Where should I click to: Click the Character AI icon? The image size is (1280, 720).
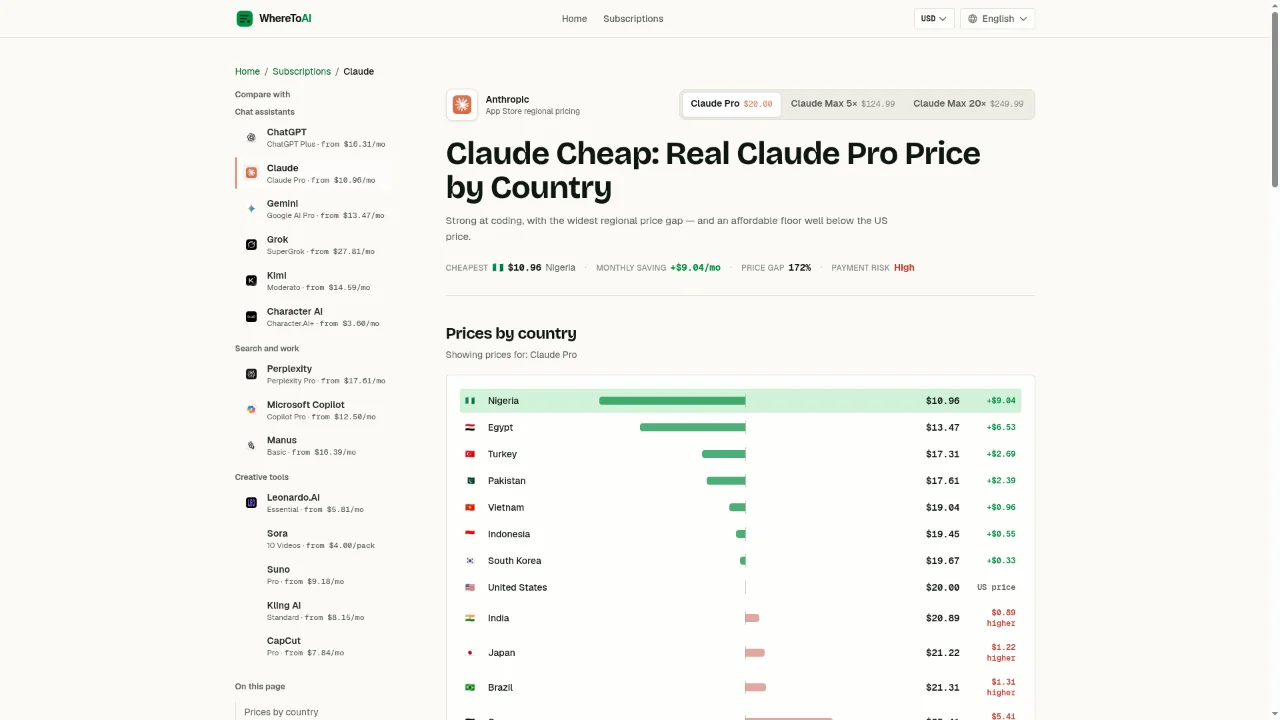click(x=251, y=317)
